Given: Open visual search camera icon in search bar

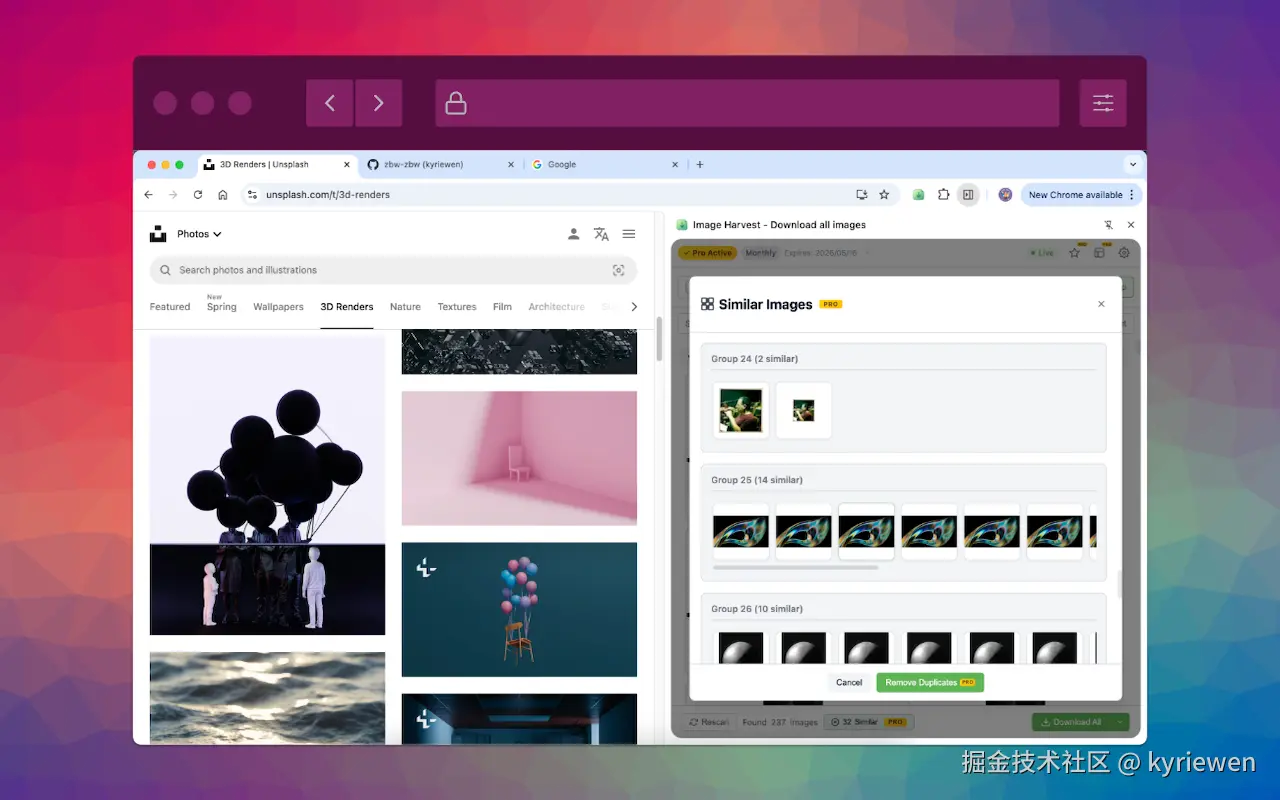Looking at the screenshot, I should coord(618,270).
